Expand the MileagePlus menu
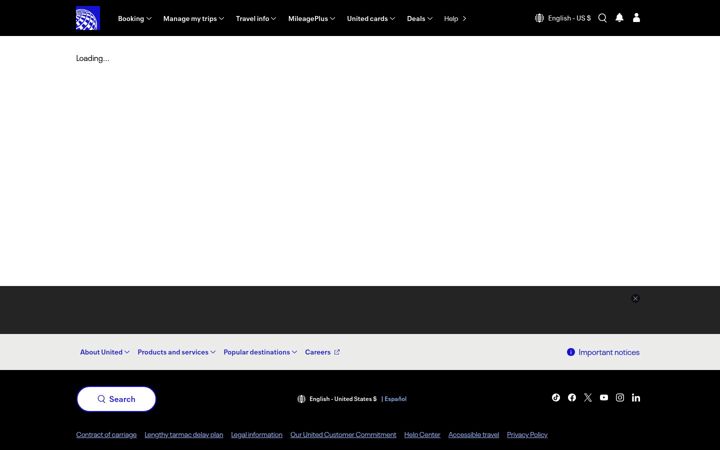This screenshot has height=450, width=720. point(311,18)
